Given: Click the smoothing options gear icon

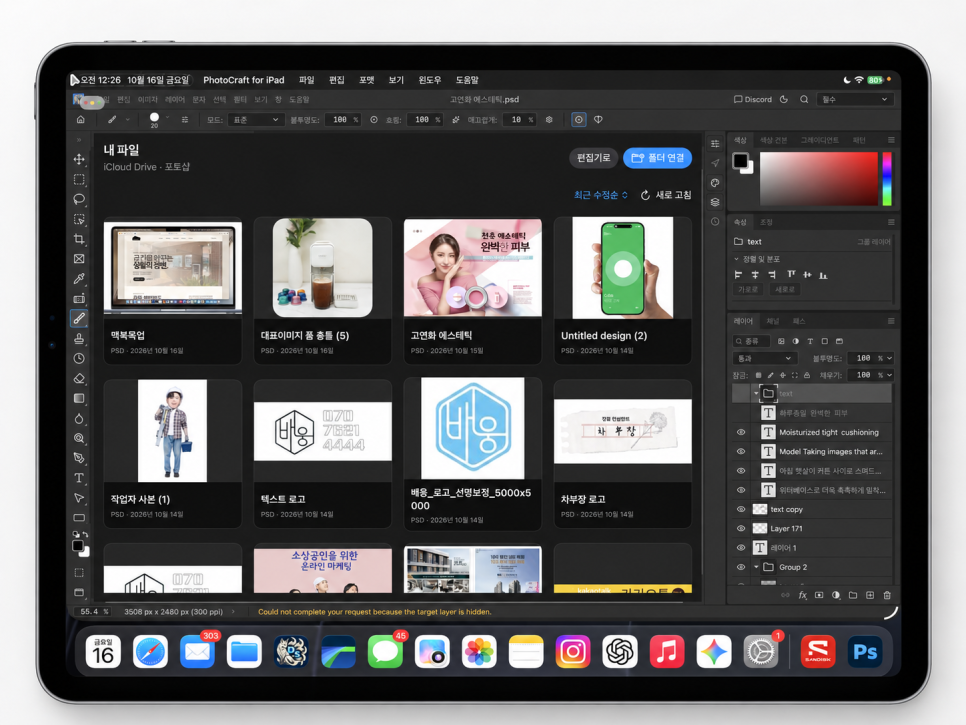Looking at the screenshot, I should tap(549, 119).
